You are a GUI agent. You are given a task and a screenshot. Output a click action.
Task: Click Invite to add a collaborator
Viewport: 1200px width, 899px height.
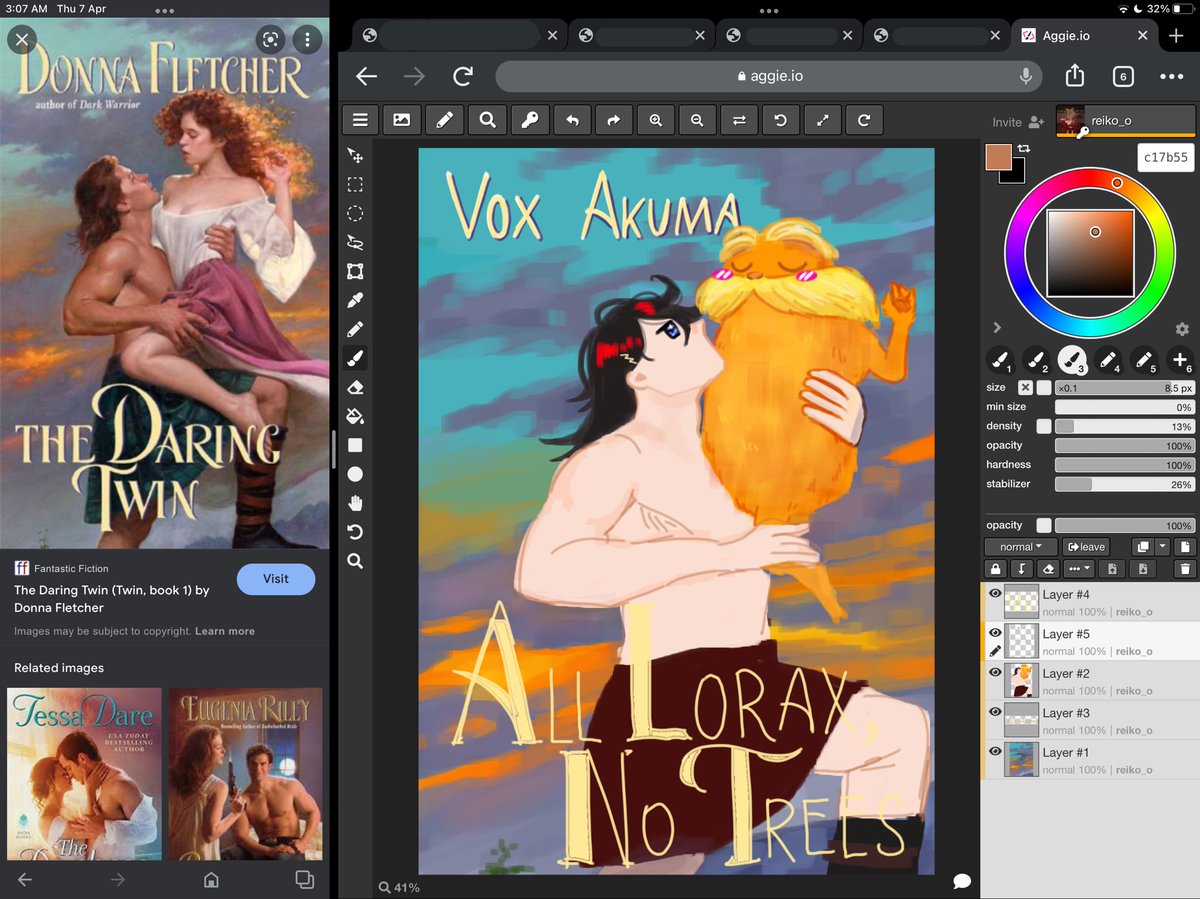(x=1017, y=122)
